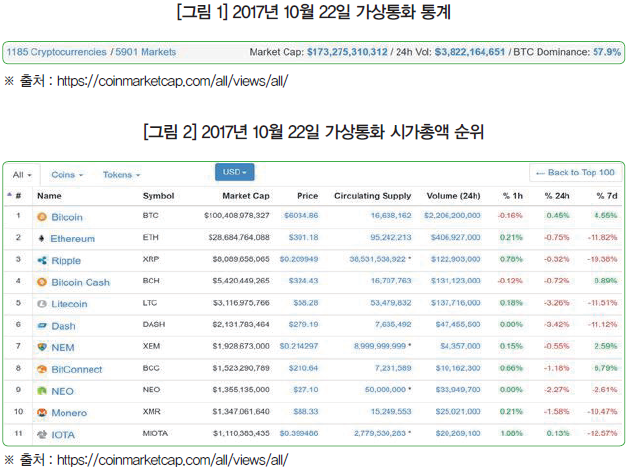Click the Bitcoin Cash logo icon
629x468 pixels.
point(42,282)
